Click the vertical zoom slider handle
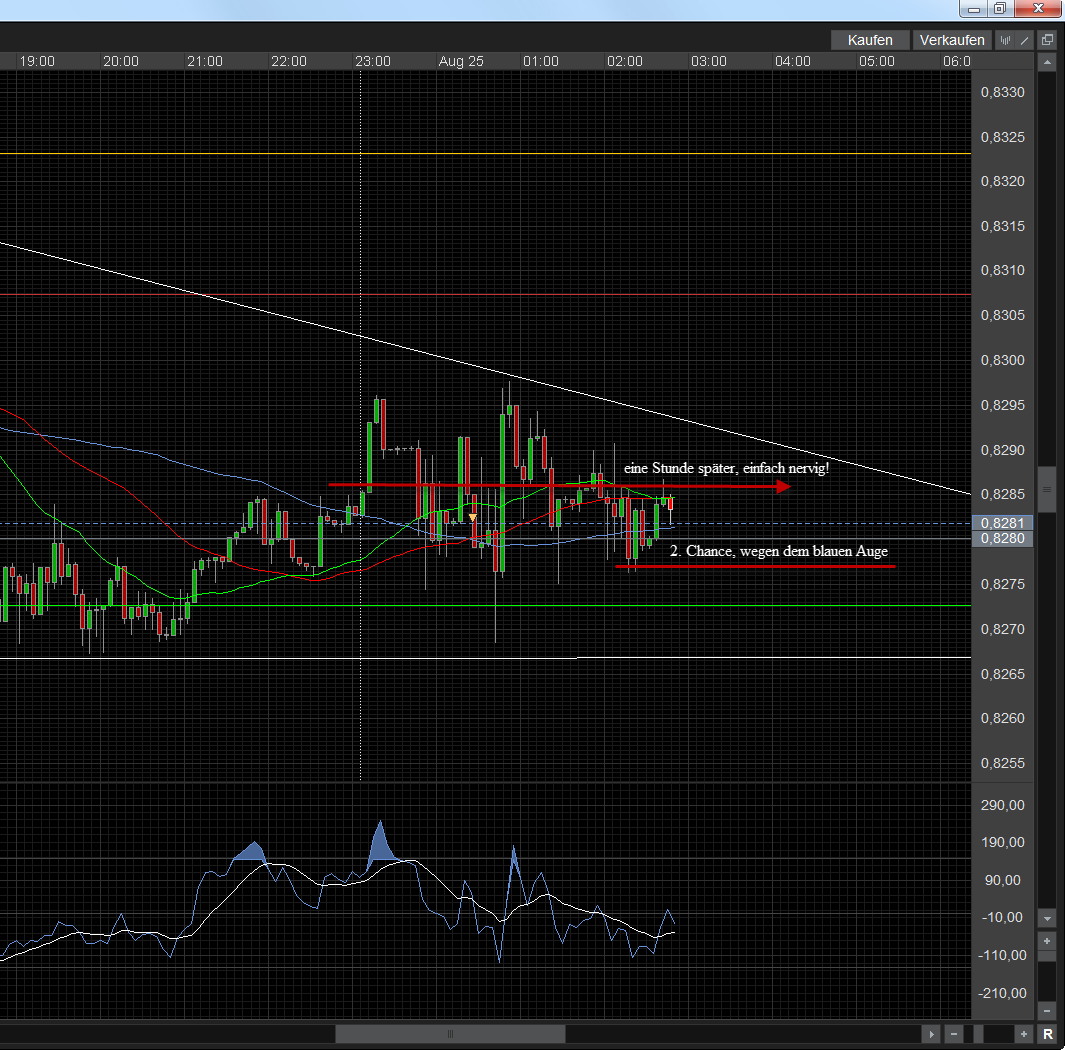 pyautogui.click(x=1047, y=956)
